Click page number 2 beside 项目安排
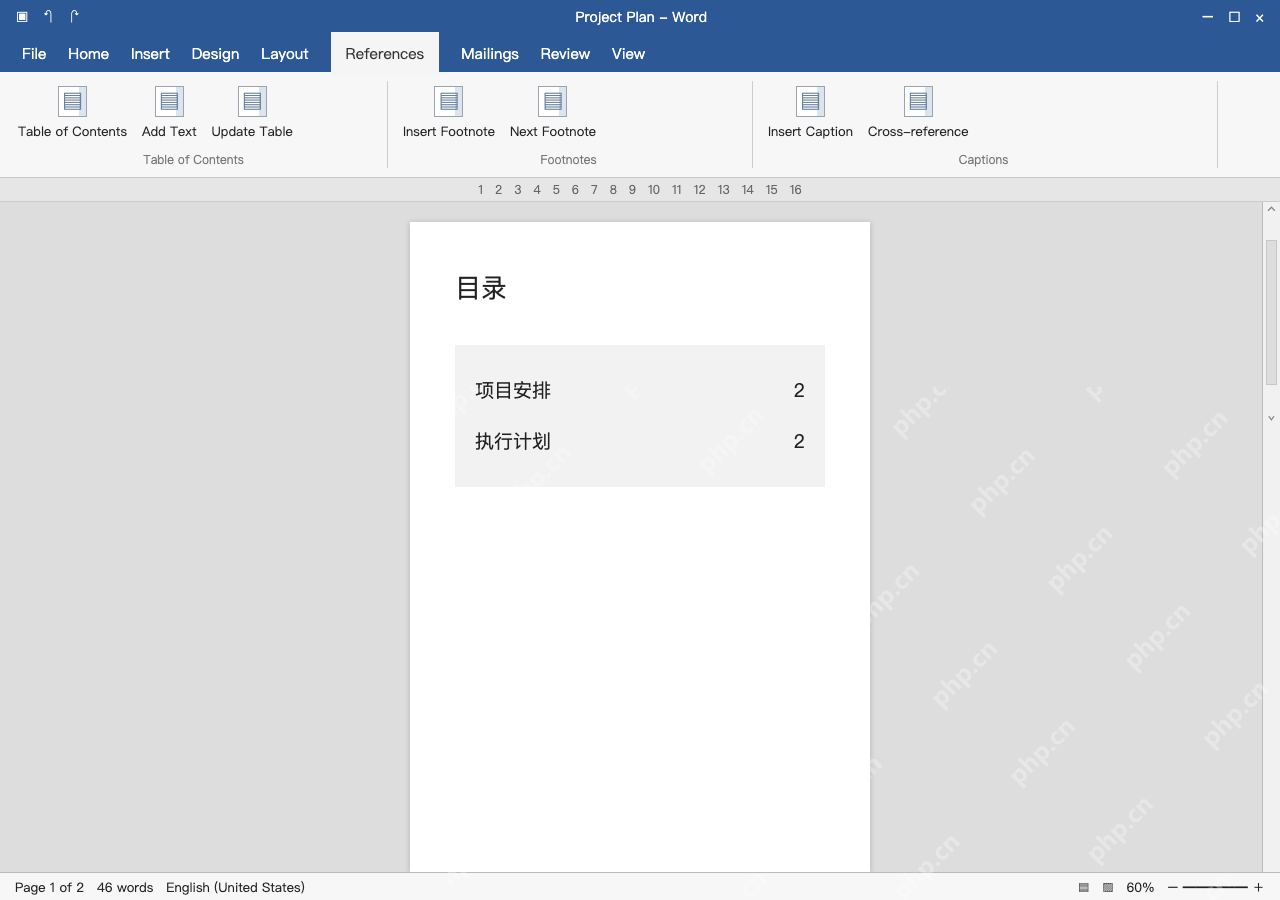Viewport: 1280px width, 900px height. click(x=799, y=390)
